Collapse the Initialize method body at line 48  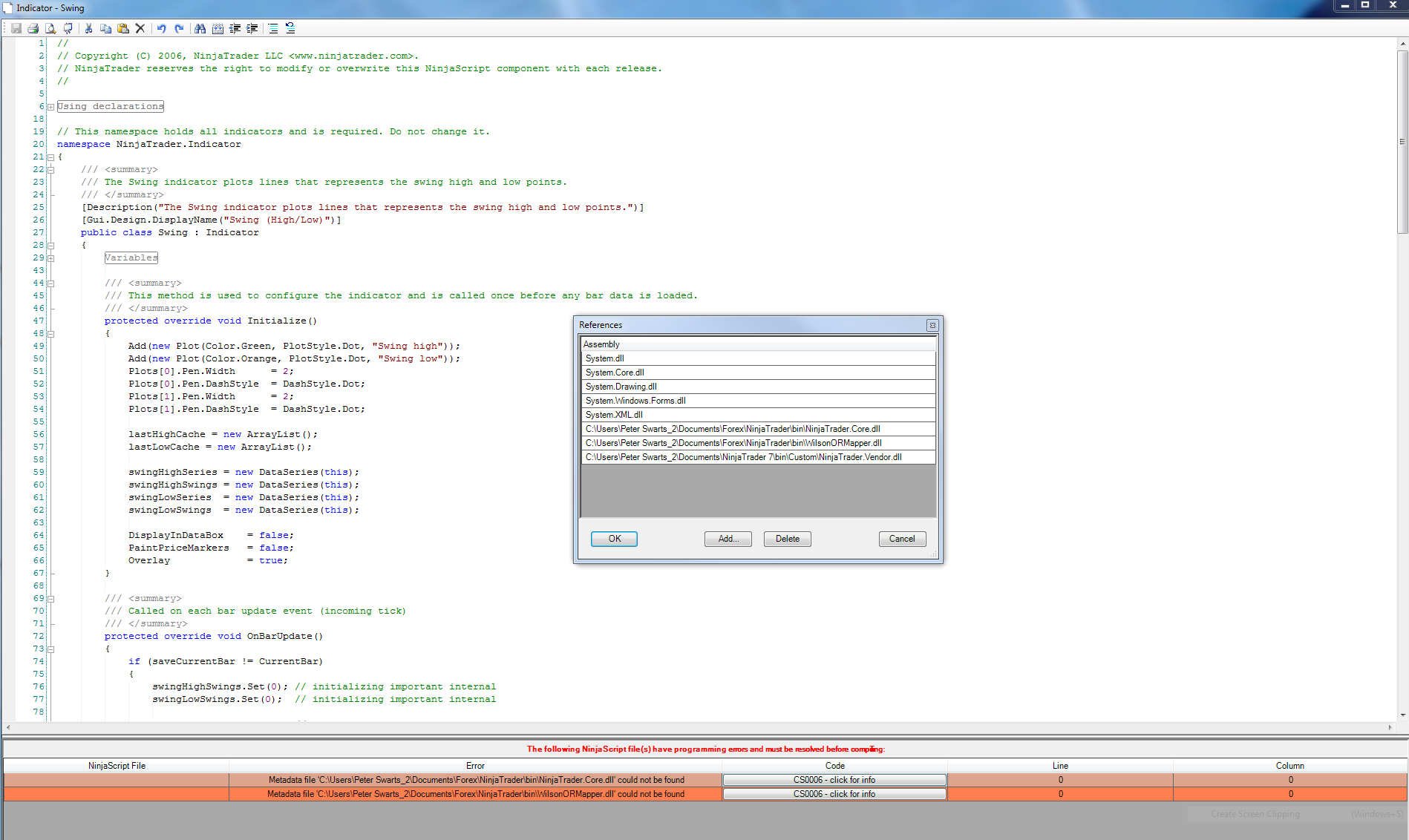coord(50,334)
